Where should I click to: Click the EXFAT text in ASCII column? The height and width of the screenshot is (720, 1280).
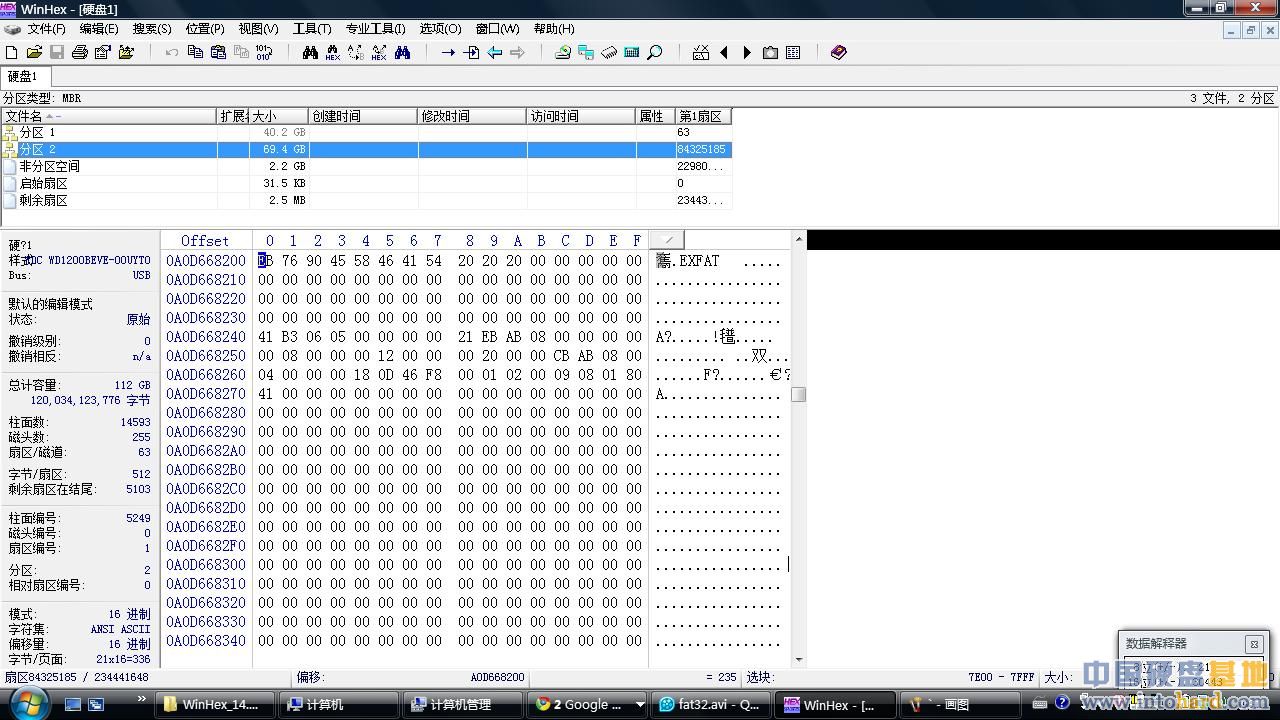[699, 261]
